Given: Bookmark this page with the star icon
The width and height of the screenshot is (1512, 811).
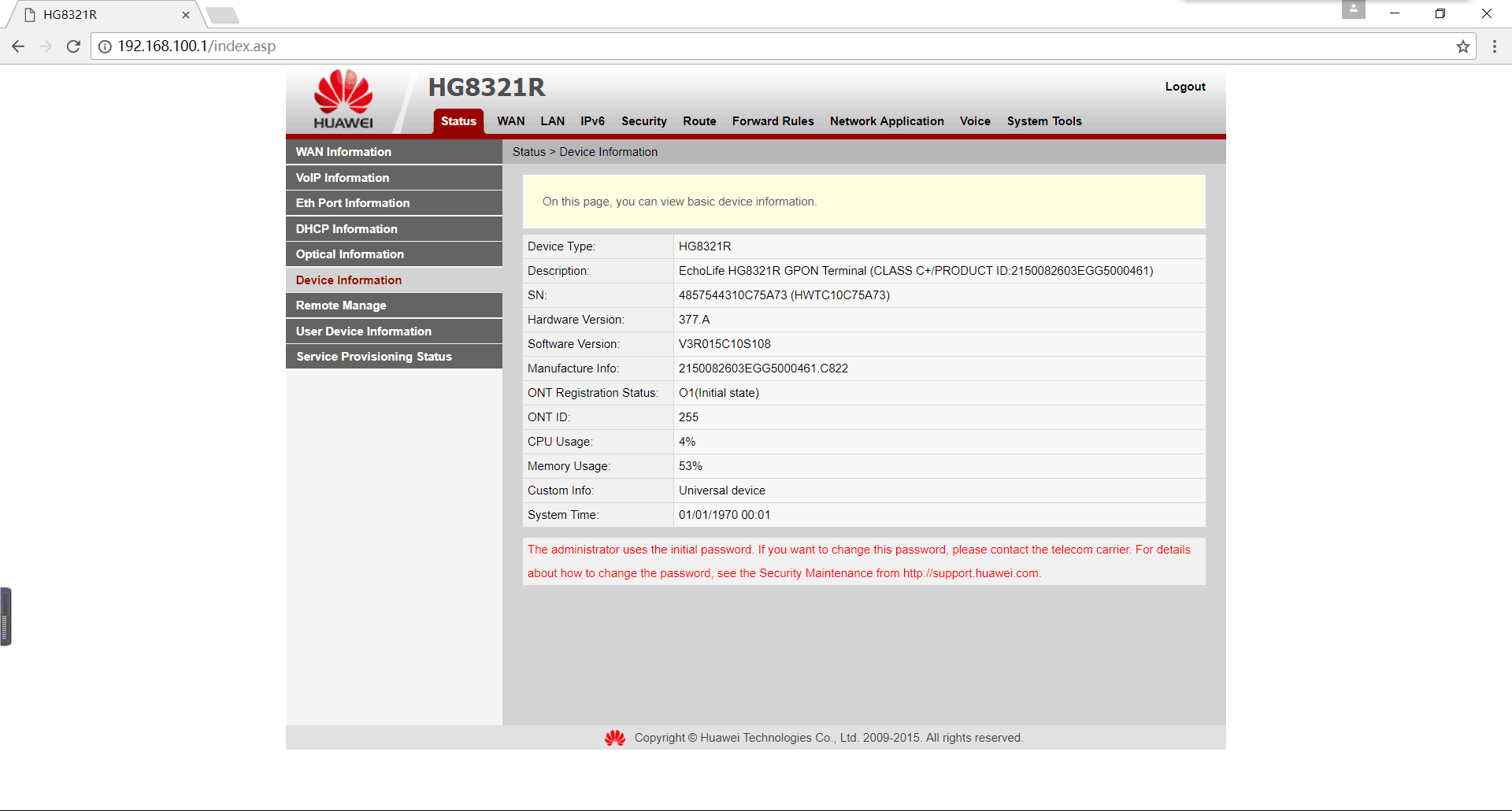Looking at the screenshot, I should tap(1463, 46).
